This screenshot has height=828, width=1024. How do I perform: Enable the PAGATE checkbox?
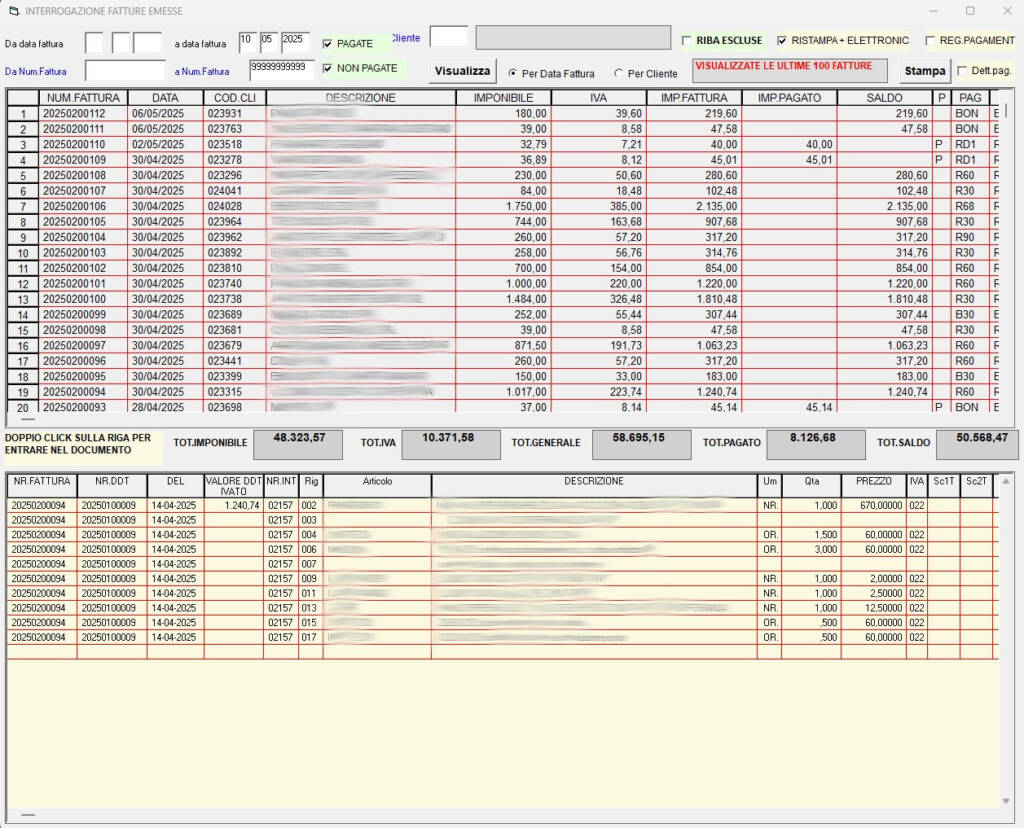click(327, 44)
